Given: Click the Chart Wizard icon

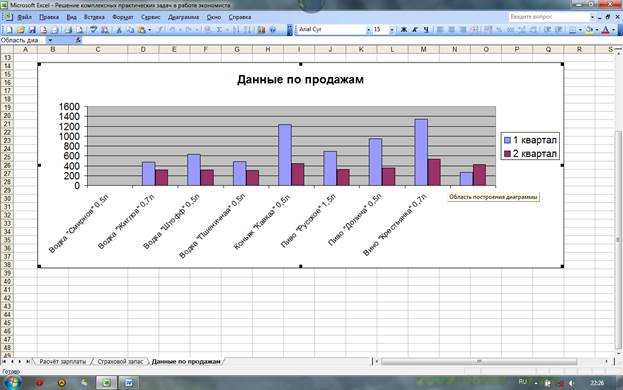Looking at the screenshot, I should [x=261, y=30].
